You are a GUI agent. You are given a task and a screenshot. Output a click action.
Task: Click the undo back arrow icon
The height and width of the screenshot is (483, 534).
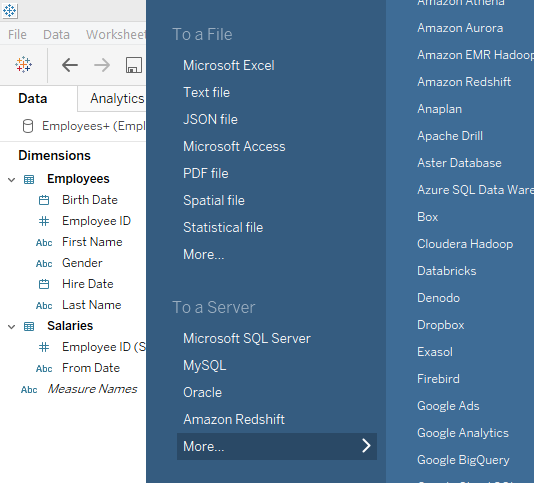[x=70, y=65]
